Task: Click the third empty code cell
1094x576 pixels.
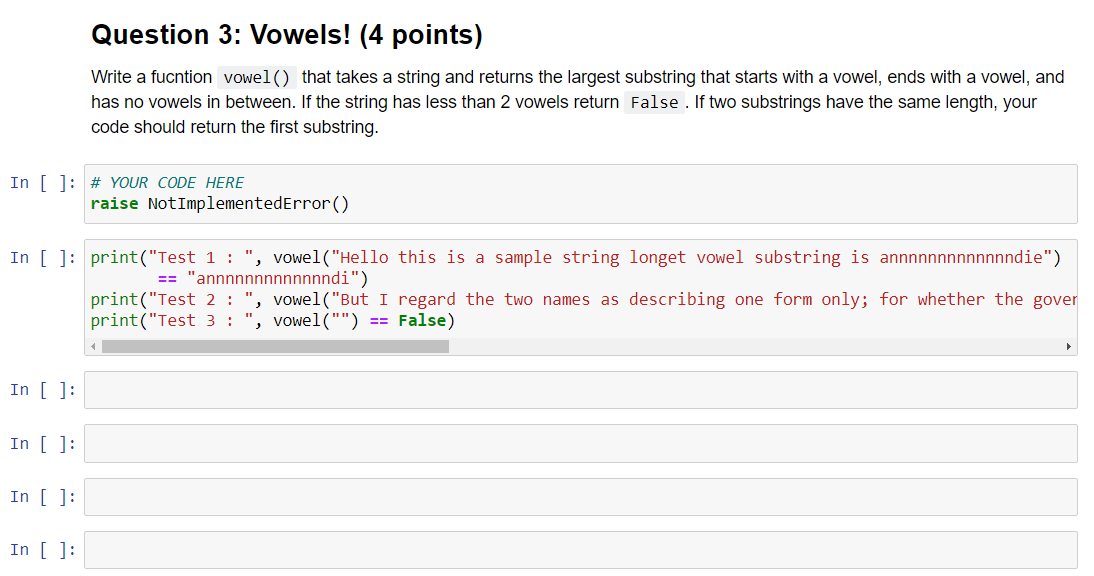Action: pyautogui.click(x=580, y=497)
